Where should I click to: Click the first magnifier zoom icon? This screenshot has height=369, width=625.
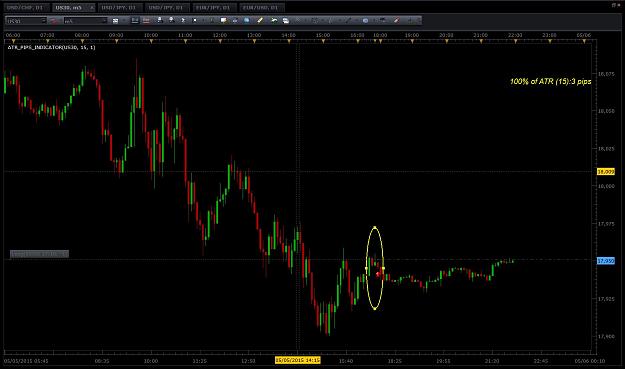pos(160,20)
